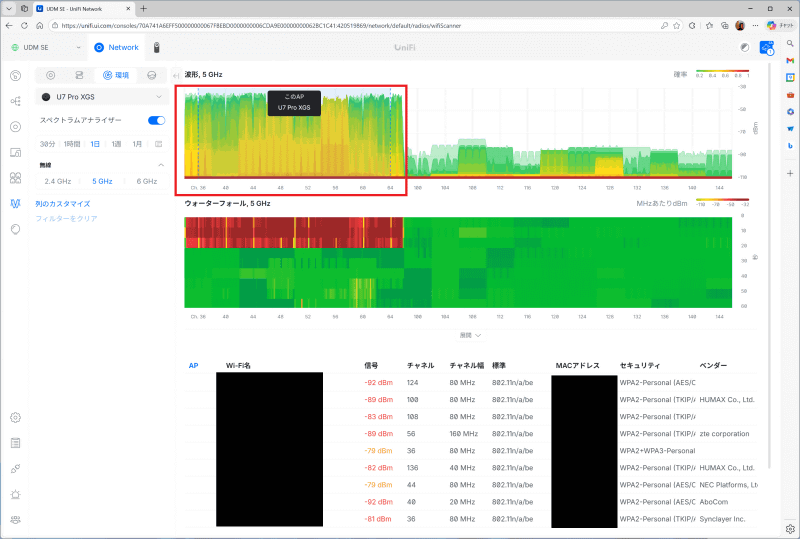Click the Protect camera application icon
This screenshot has width=800, height=539.
point(157,47)
